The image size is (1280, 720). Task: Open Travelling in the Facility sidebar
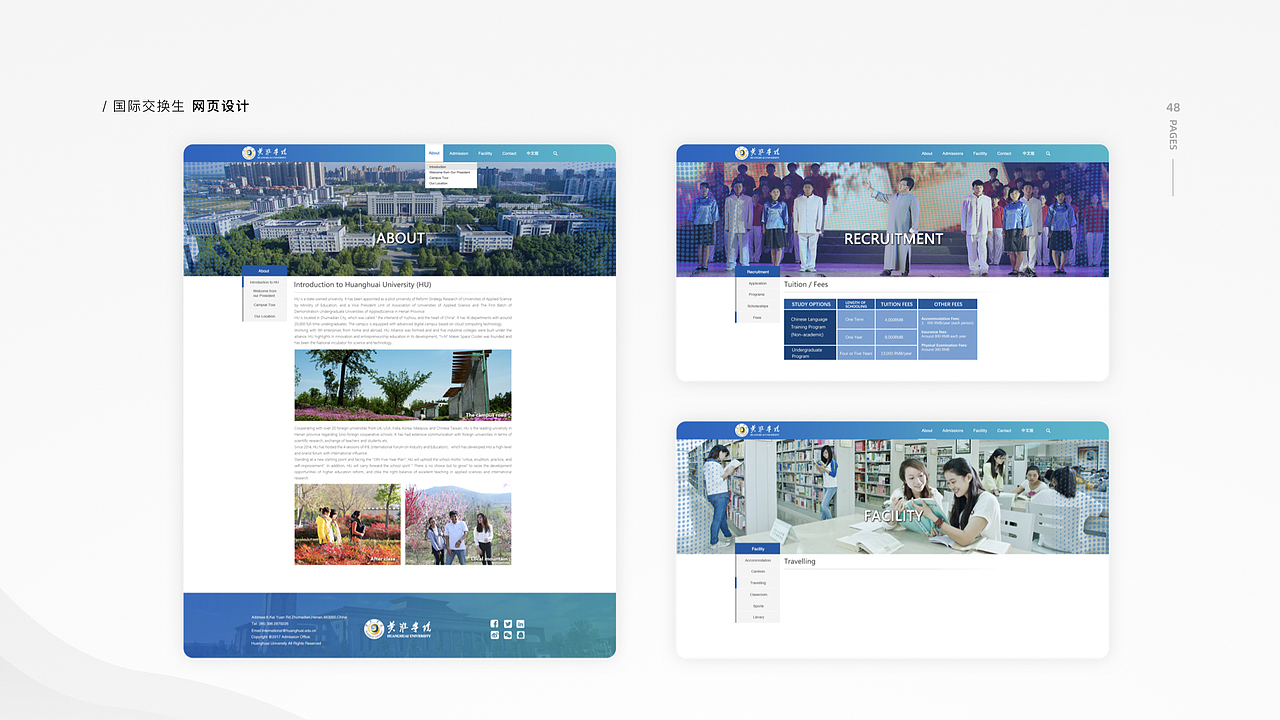758,583
